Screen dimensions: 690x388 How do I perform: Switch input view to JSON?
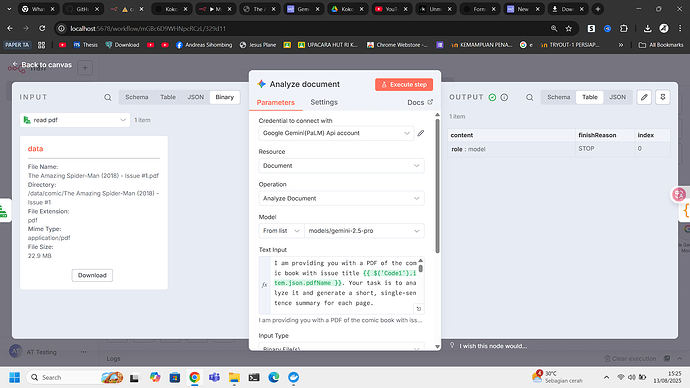click(x=195, y=97)
